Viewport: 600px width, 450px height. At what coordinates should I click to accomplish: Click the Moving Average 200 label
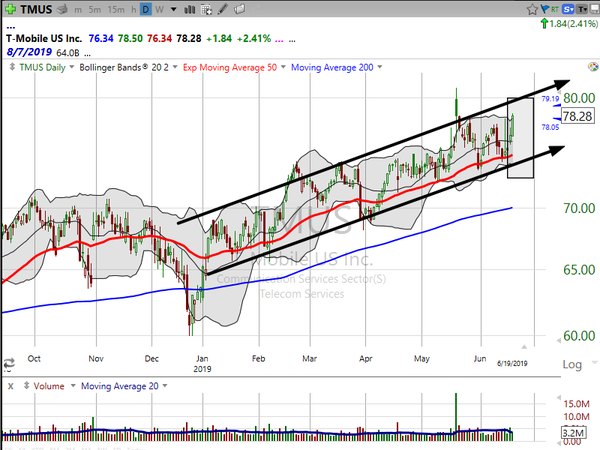[x=332, y=67]
